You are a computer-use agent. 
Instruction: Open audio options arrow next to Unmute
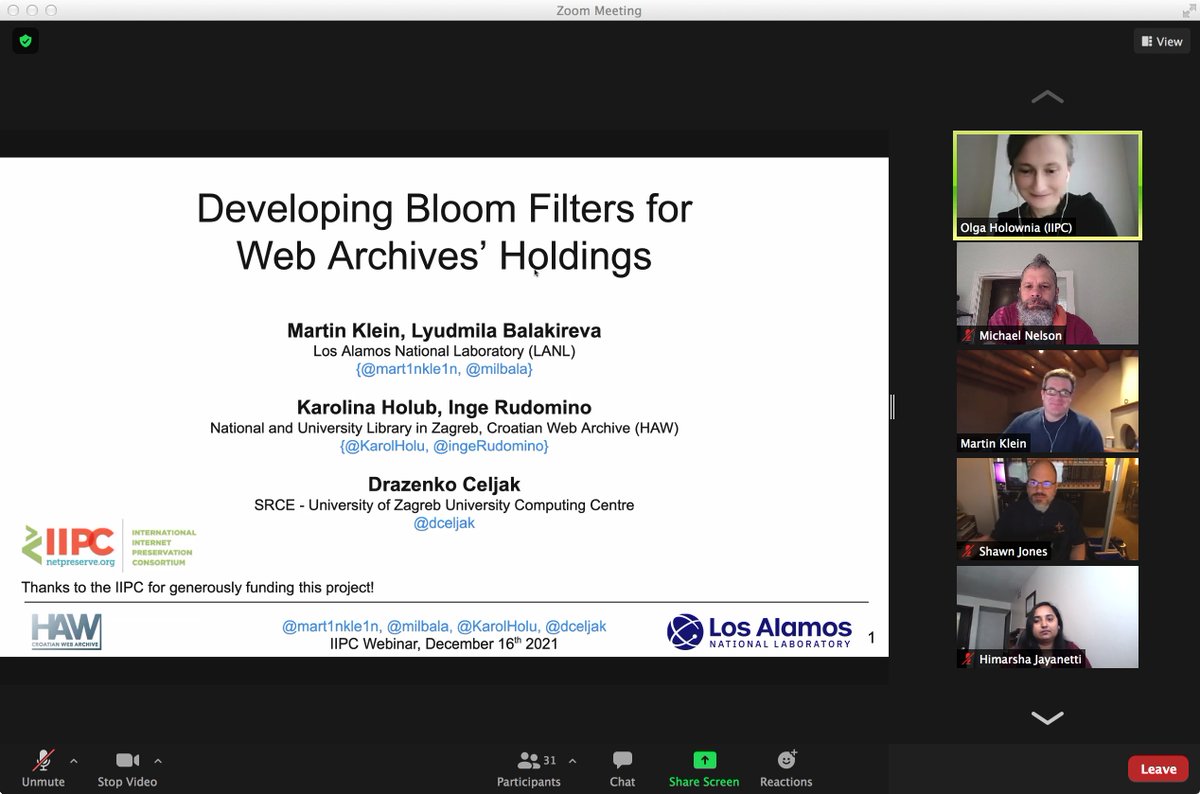[x=74, y=760]
